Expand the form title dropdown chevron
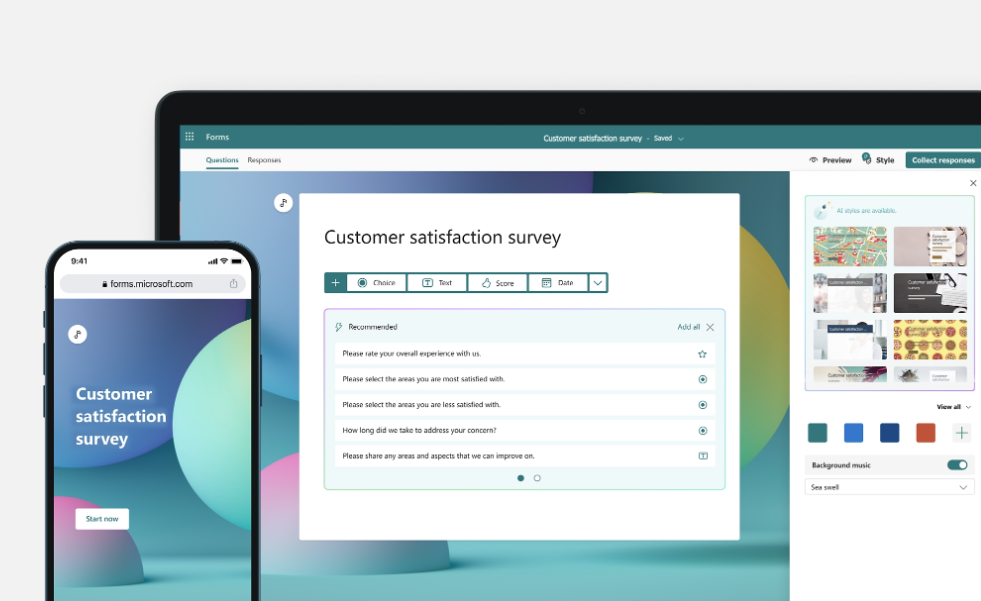The image size is (981, 601). tap(681, 139)
